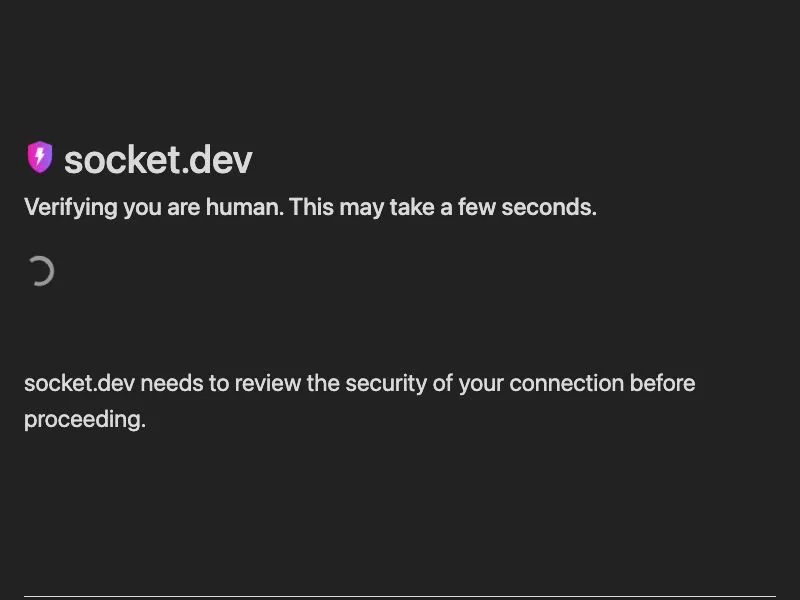
Task: Select the socket.dev site heading
Action: coord(158,160)
